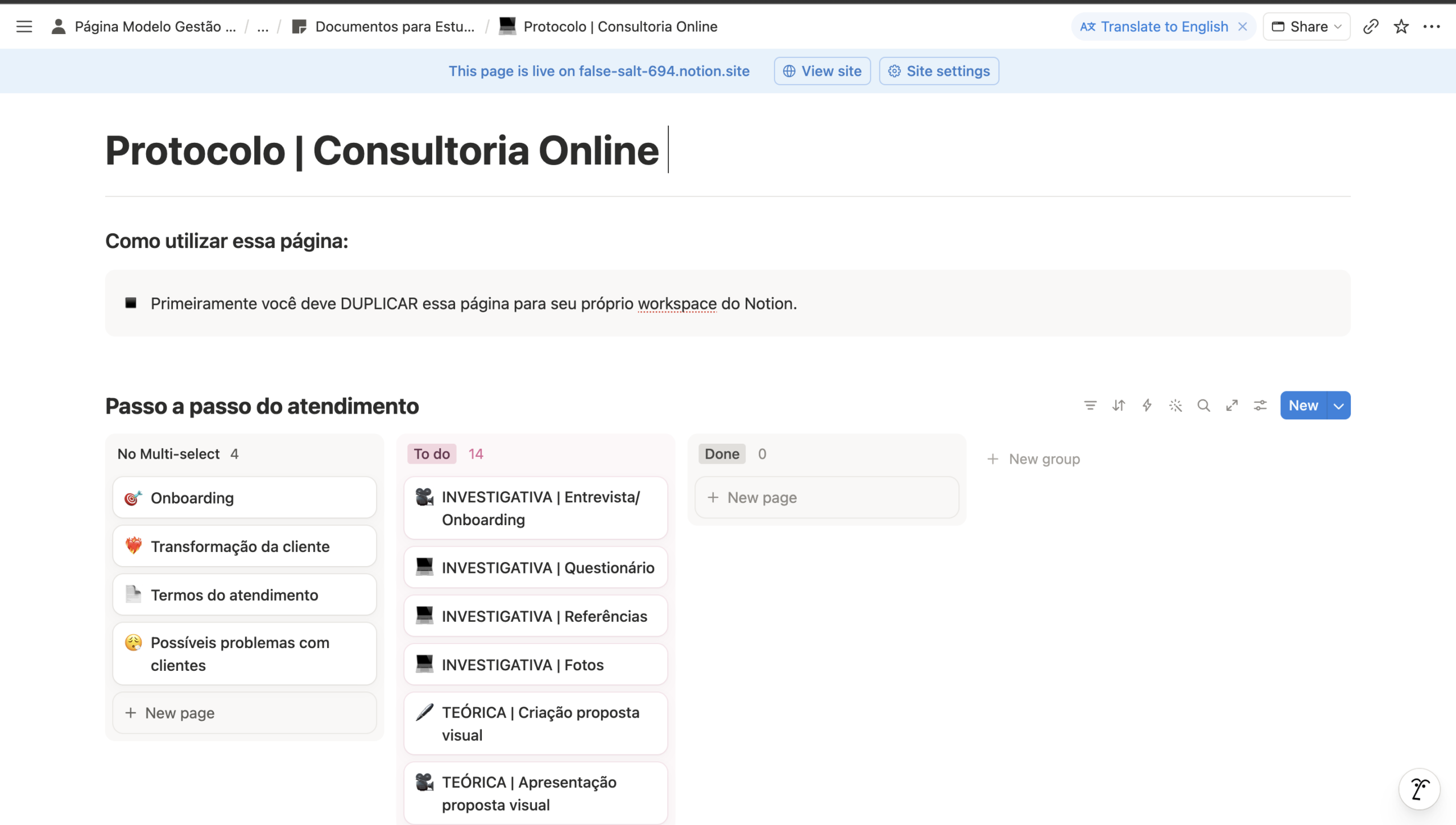The width and height of the screenshot is (1456, 825).
Task: Open the board view settings sliders icon
Action: [x=1260, y=405]
